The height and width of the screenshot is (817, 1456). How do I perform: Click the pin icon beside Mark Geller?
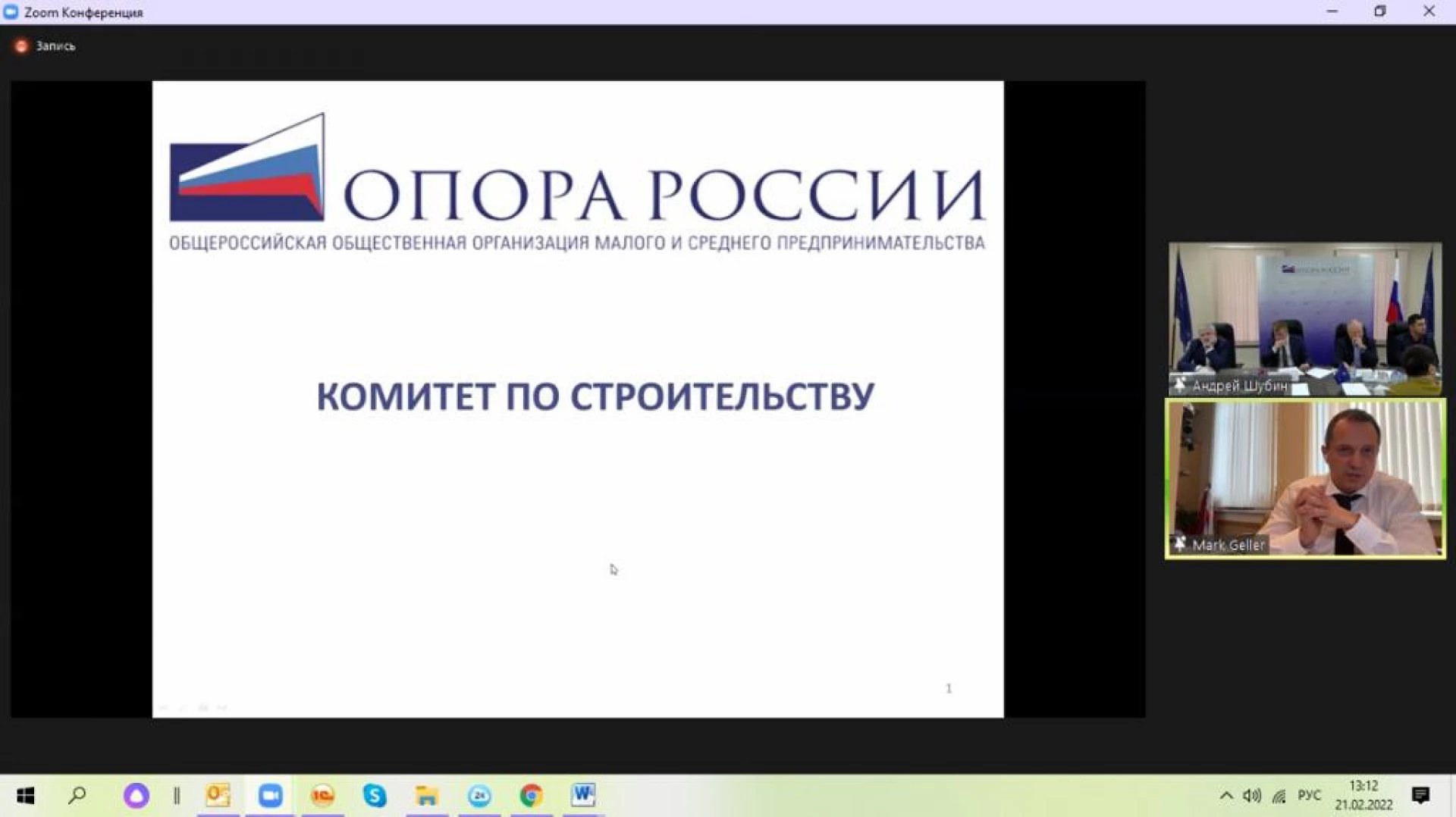point(1180,544)
